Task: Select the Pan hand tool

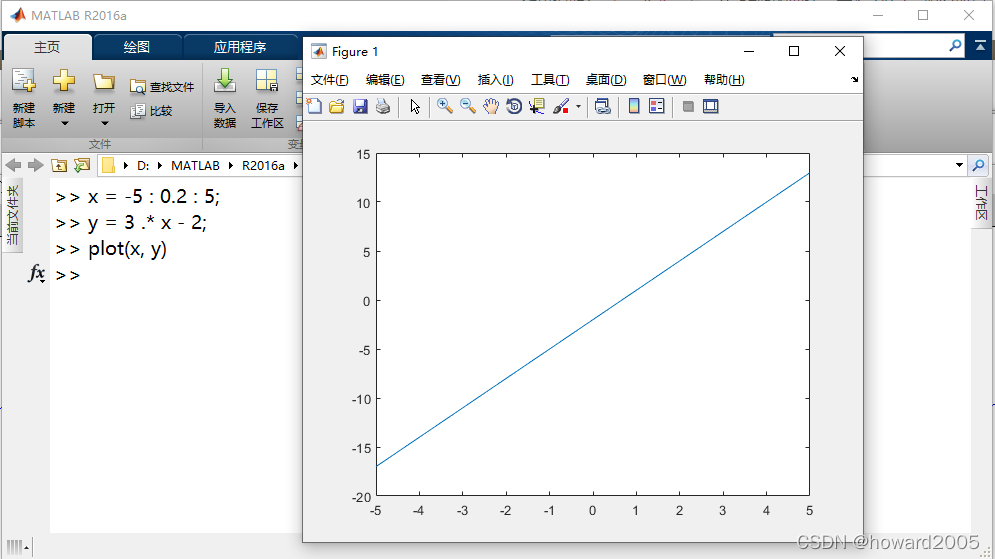Action: (491, 106)
